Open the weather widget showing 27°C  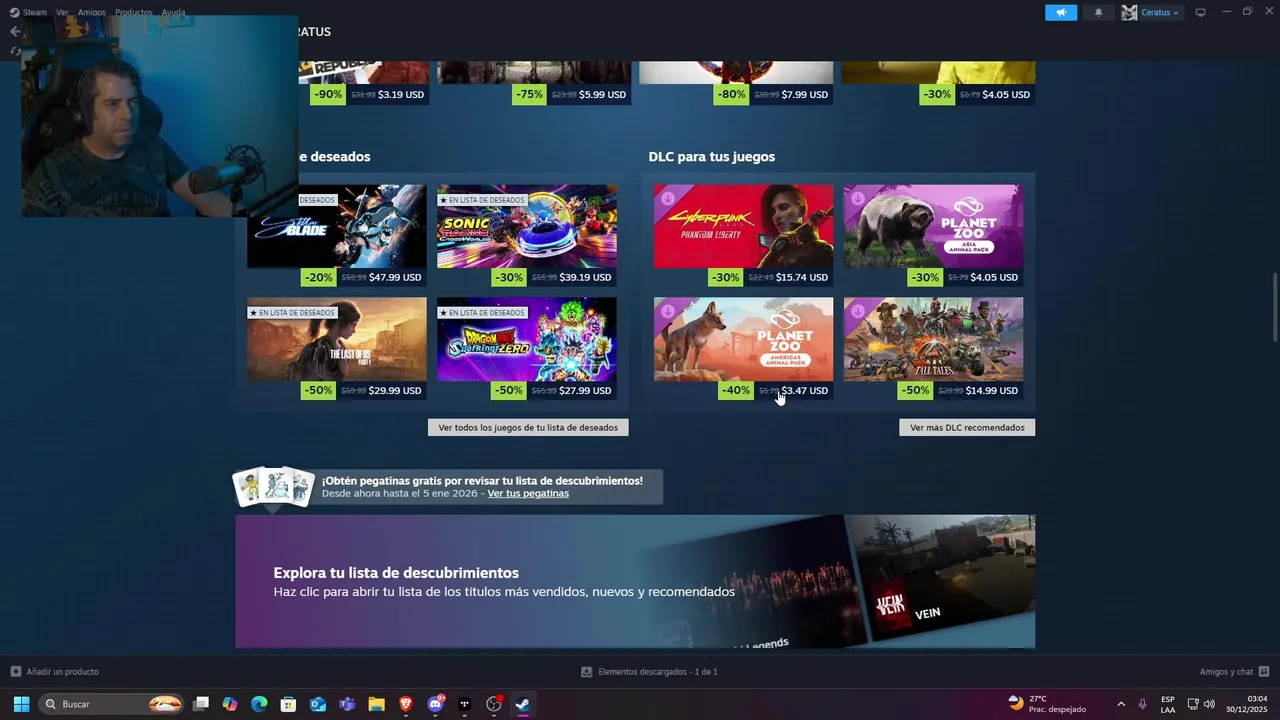1047,704
